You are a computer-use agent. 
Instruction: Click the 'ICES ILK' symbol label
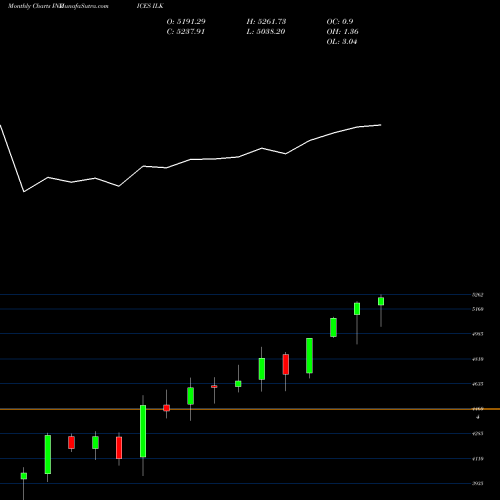click(150, 6)
